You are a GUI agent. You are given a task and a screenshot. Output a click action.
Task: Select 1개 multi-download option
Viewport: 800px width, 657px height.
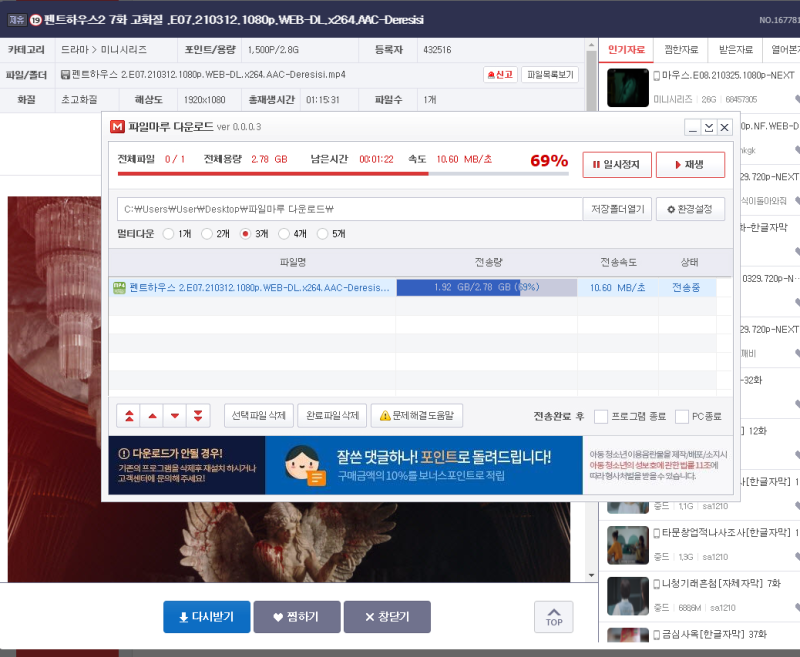click(x=168, y=234)
